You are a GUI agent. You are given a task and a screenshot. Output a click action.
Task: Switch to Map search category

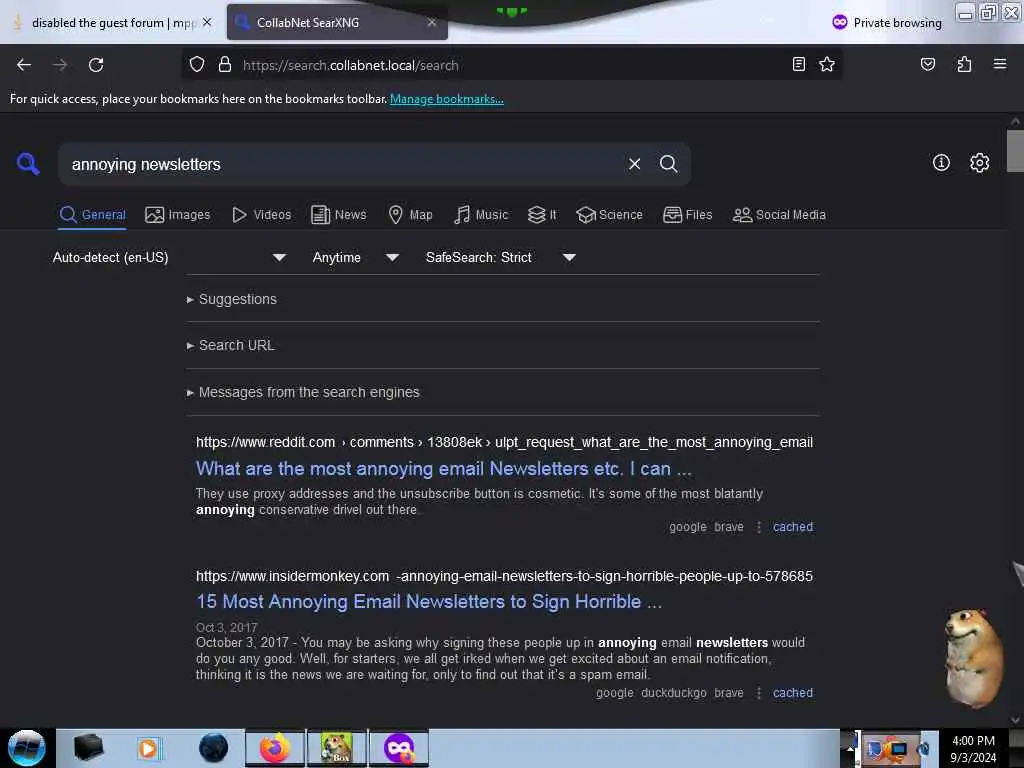pyautogui.click(x=410, y=215)
